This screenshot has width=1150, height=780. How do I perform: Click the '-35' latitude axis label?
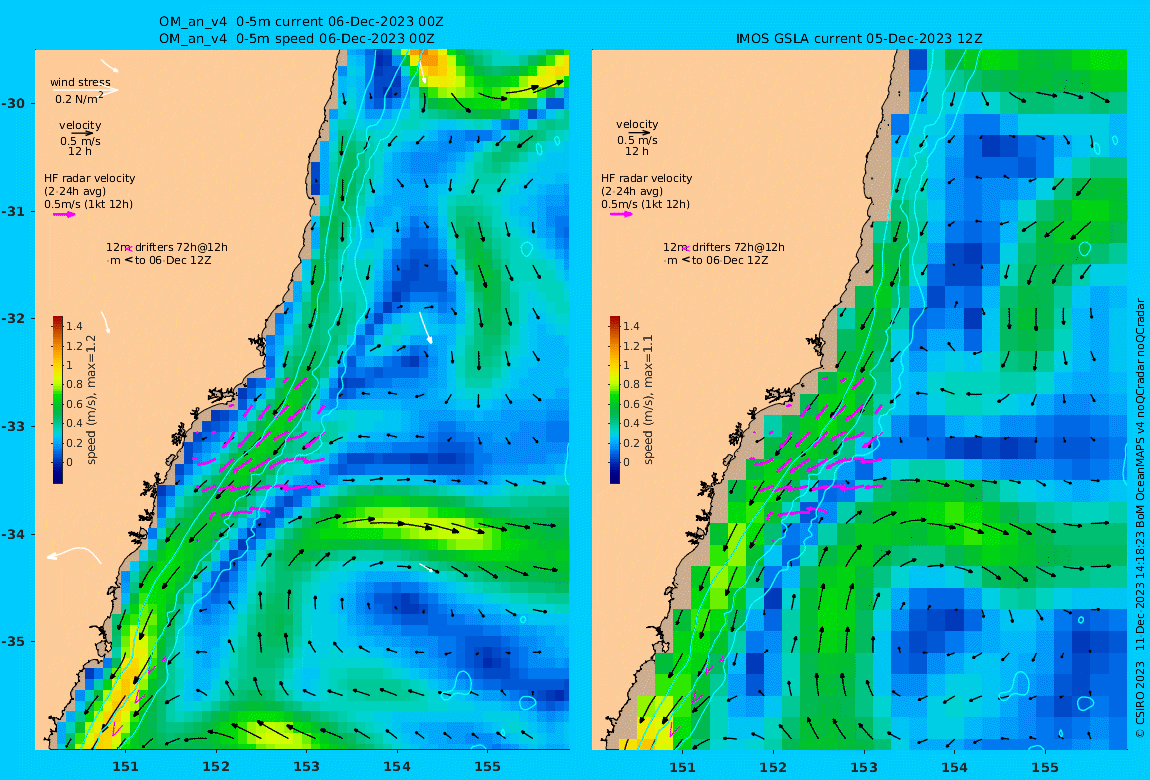click(x=13, y=641)
